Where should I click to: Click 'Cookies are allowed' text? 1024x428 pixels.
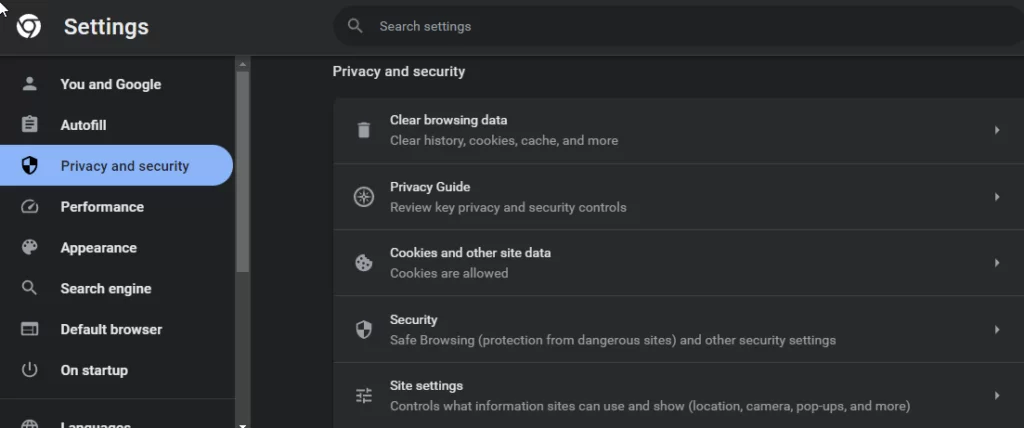pyautogui.click(x=449, y=273)
